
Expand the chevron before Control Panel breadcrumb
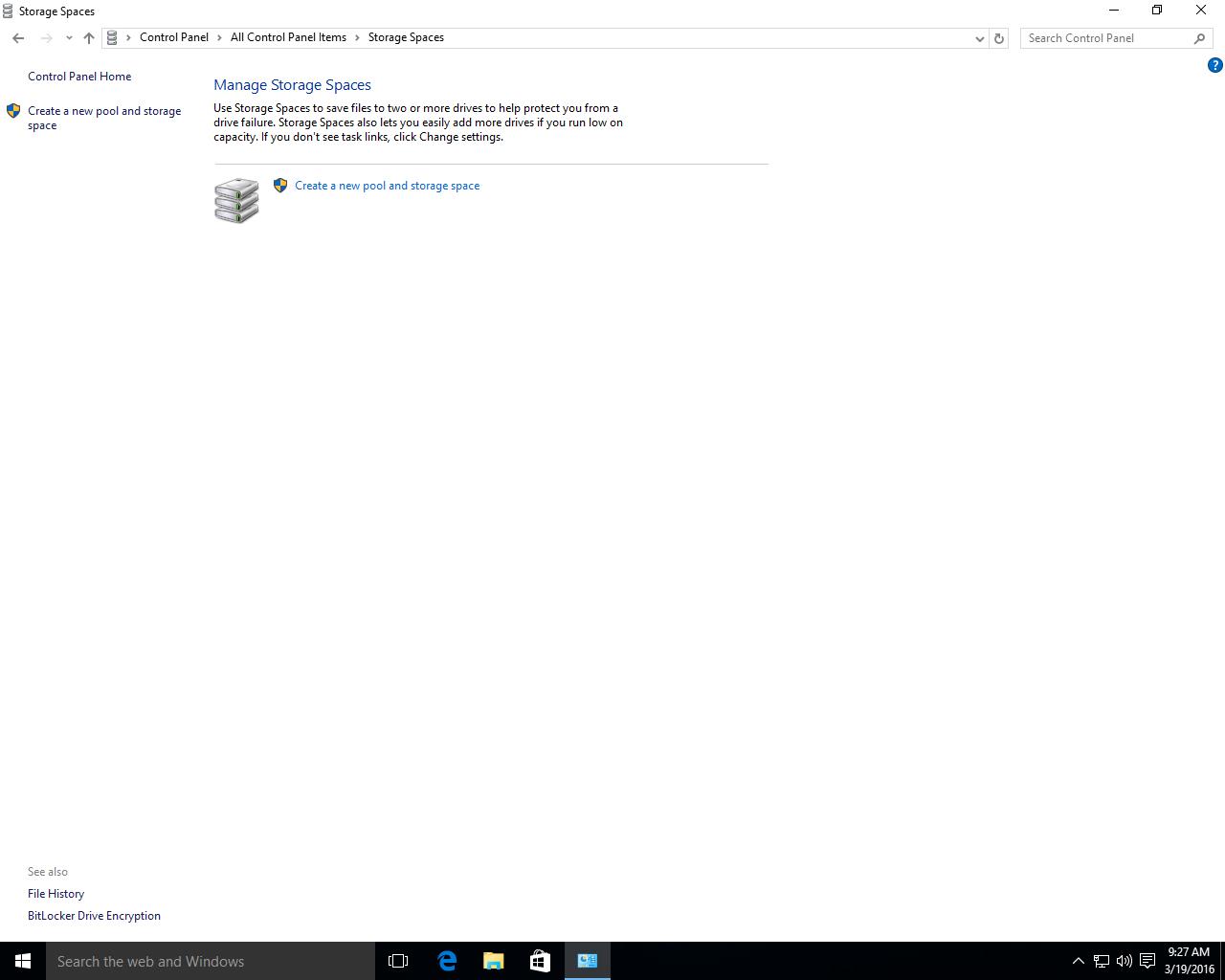click(x=128, y=37)
